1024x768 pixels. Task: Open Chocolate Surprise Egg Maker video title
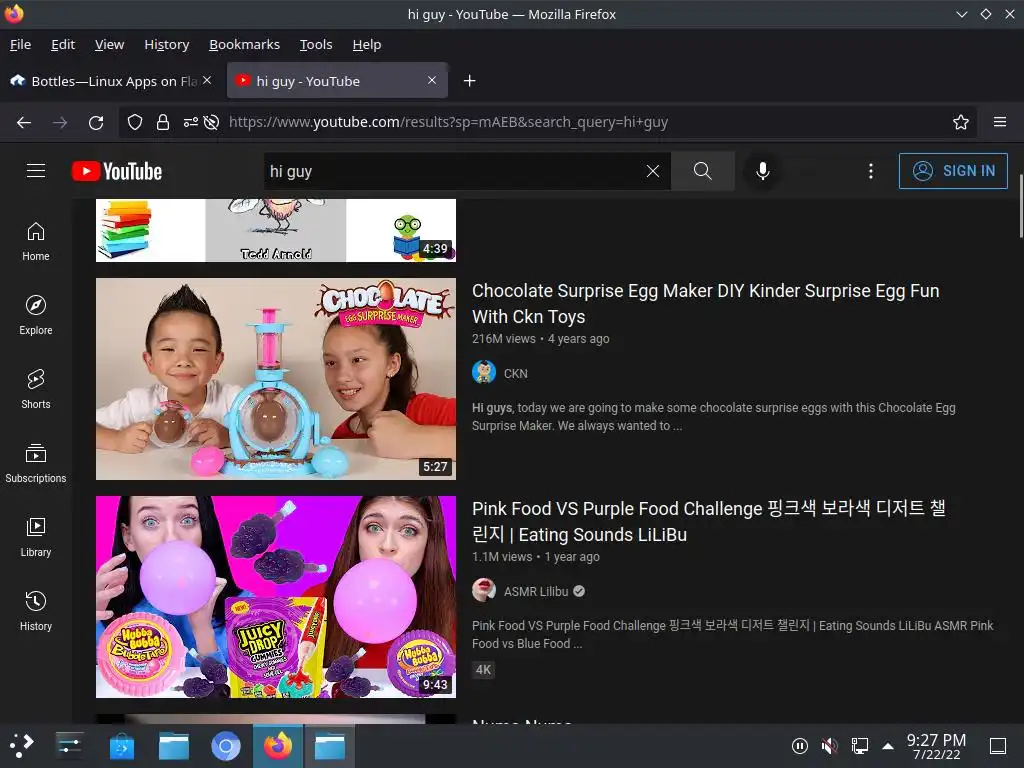tap(705, 304)
